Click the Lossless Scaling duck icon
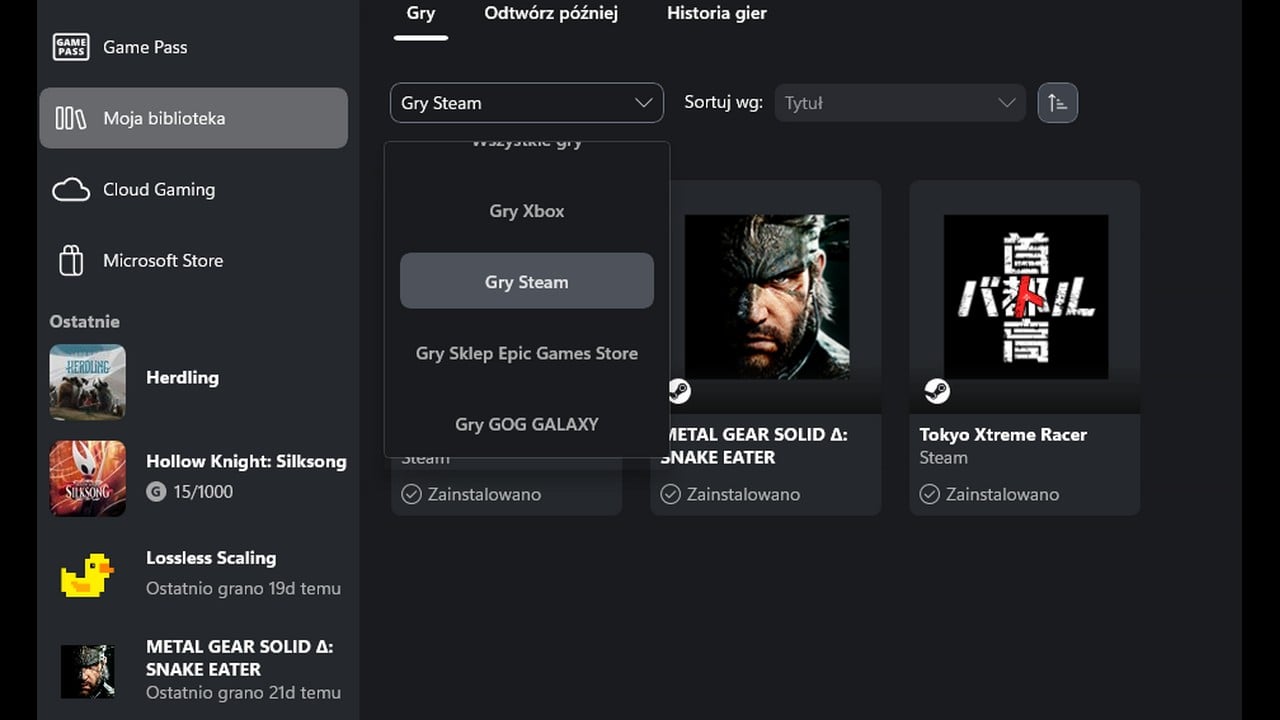Viewport: 1280px width, 720px height. 87,575
